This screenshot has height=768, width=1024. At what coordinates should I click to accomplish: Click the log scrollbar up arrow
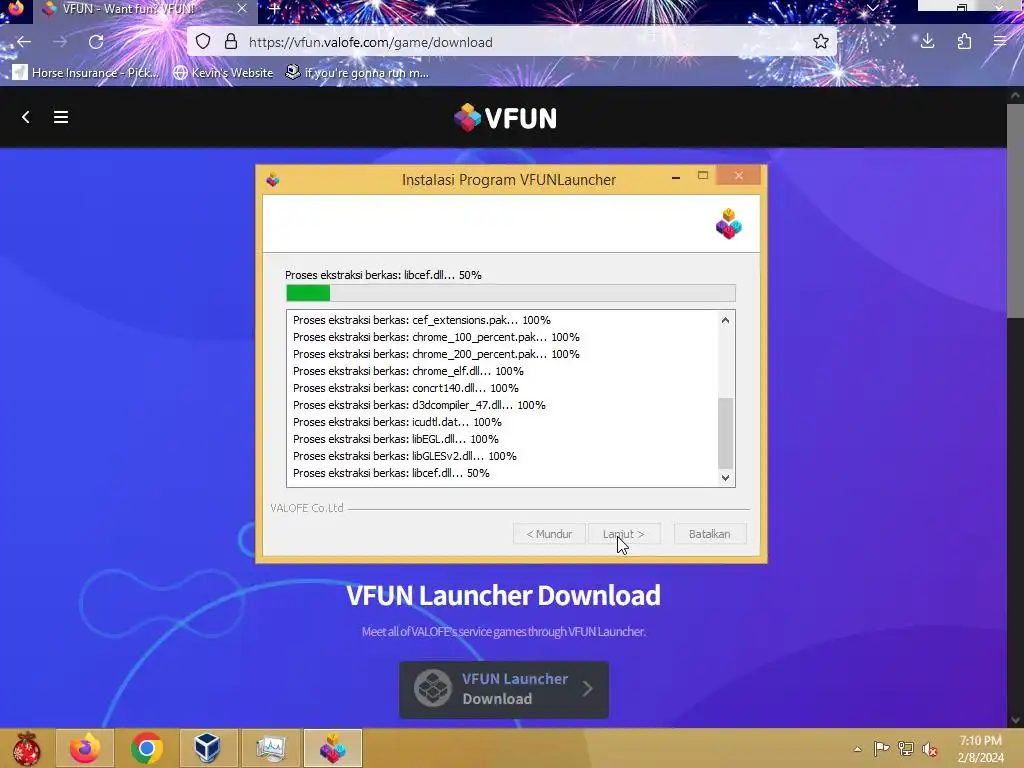(x=725, y=320)
